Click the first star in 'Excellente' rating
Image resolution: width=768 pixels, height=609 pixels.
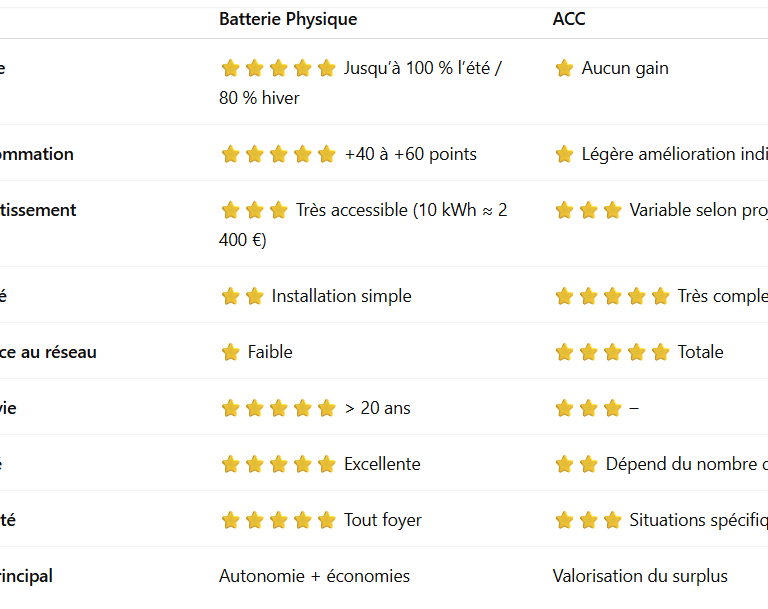click(x=231, y=464)
